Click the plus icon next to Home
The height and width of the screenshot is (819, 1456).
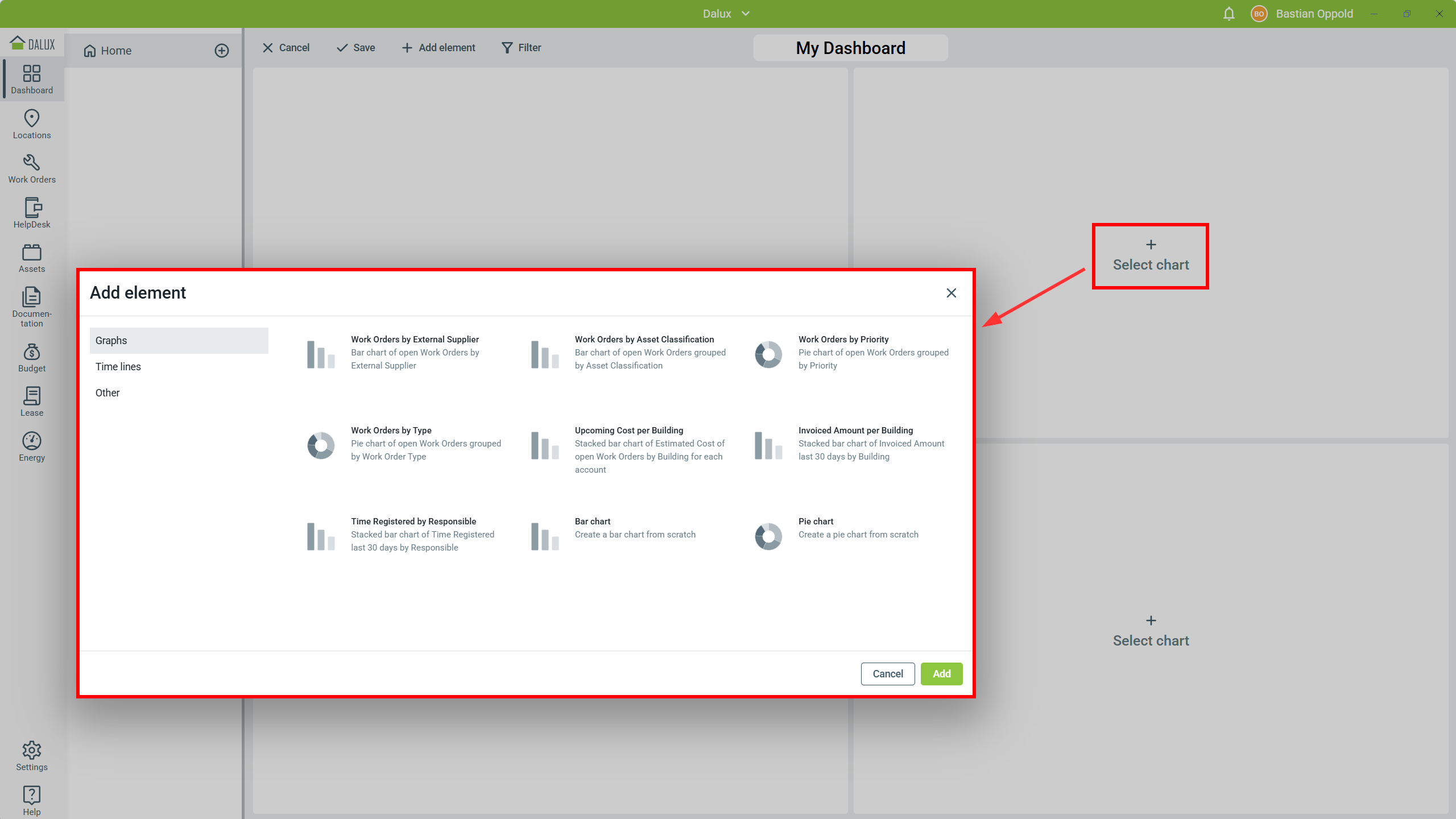[222, 51]
